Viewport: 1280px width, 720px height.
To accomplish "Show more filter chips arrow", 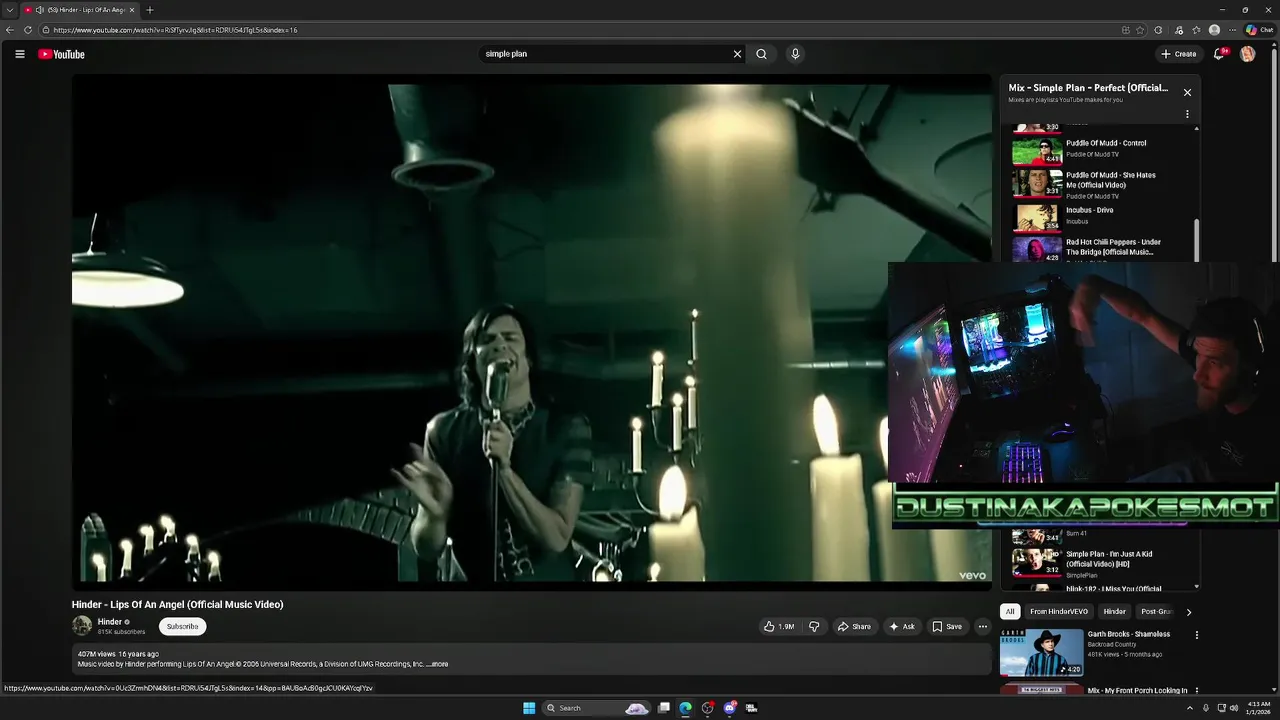I will click(1188, 612).
